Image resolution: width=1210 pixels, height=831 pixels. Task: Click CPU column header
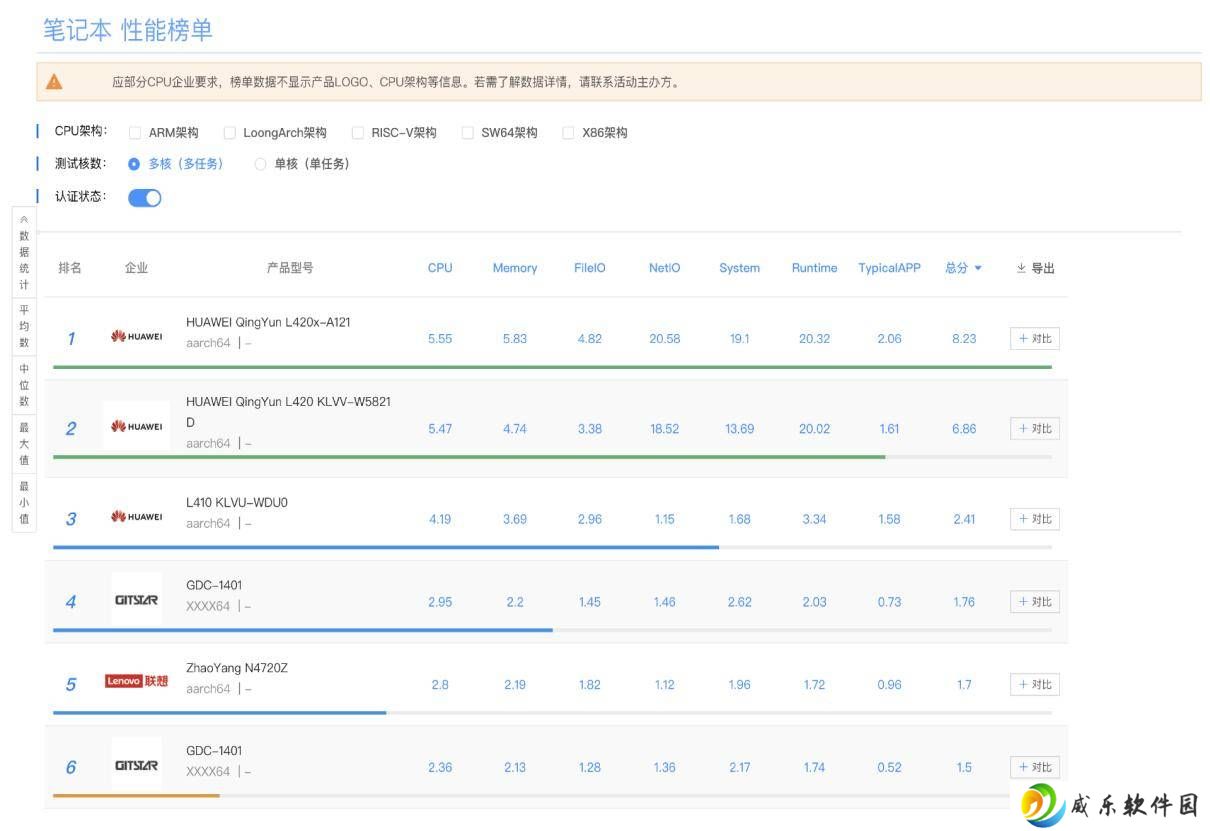pyautogui.click(x=440, y=268)
